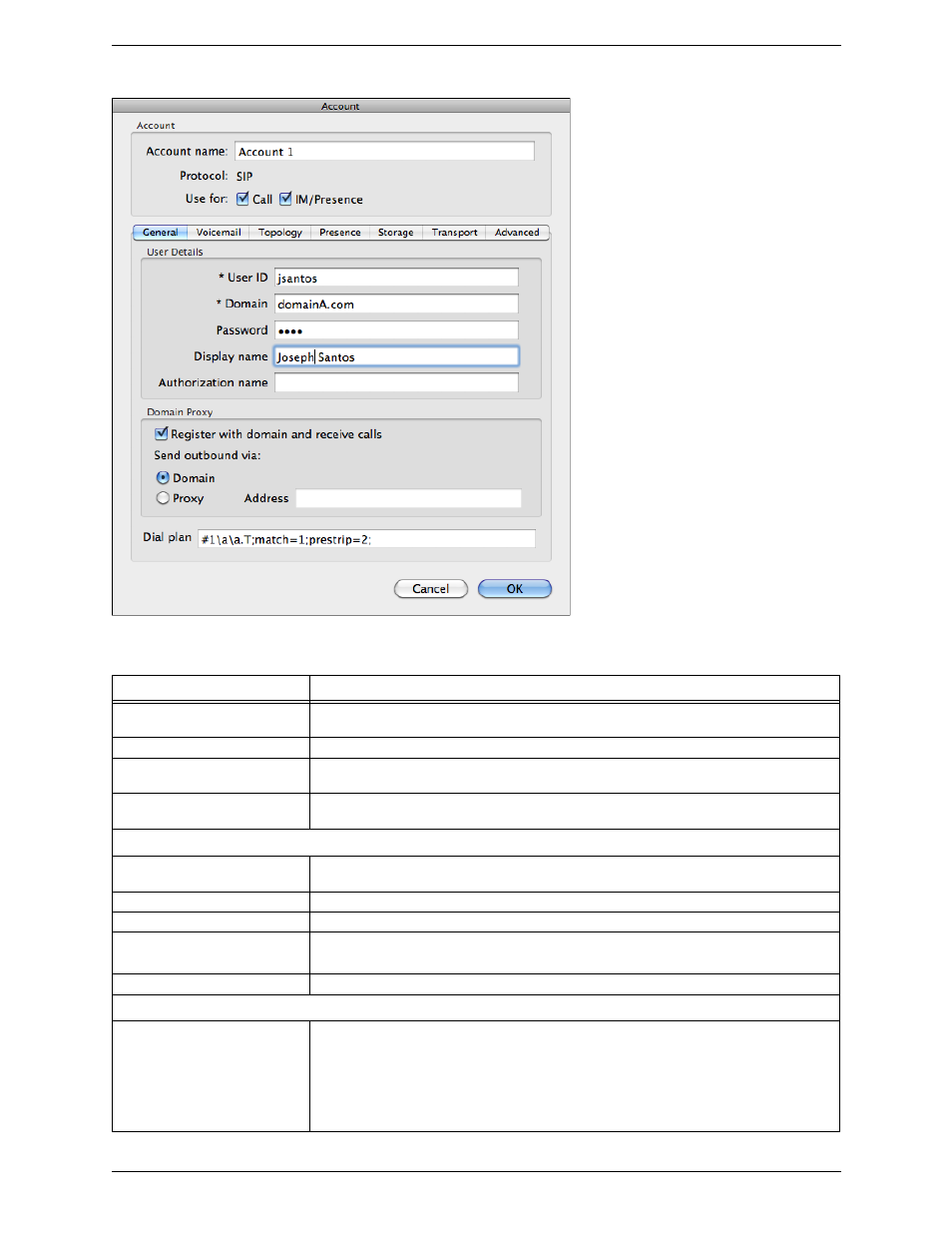The image size is (952, 1233).
Task: Select the Advanced tab
Action: [x=517, y=233]
